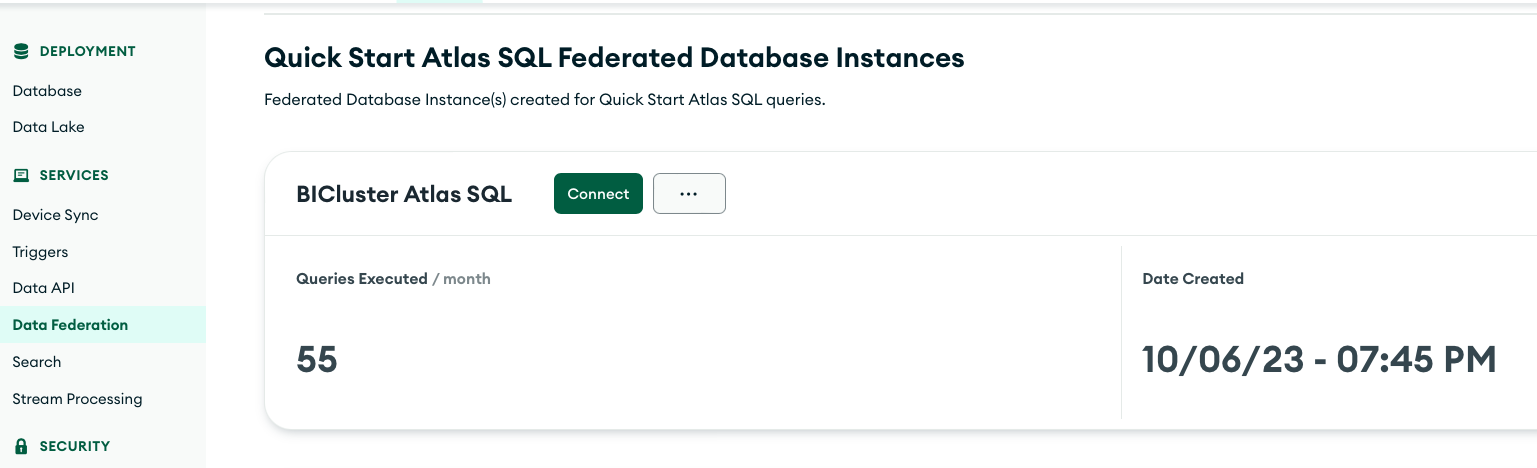Click the Quick Start Atlas SQL heading
1537x468 pixels.
click(x=614, y=58)
